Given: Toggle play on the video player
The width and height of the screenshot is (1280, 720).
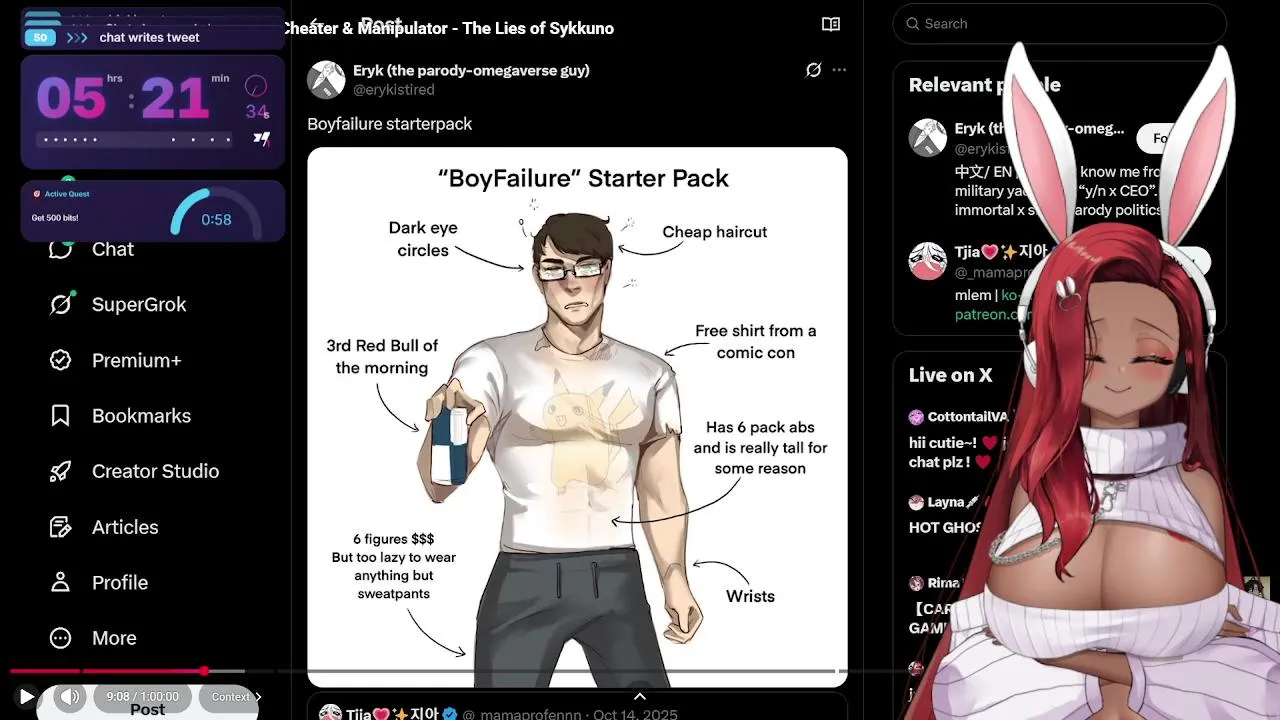Looking at the screenshot, I should pos(27,696).
